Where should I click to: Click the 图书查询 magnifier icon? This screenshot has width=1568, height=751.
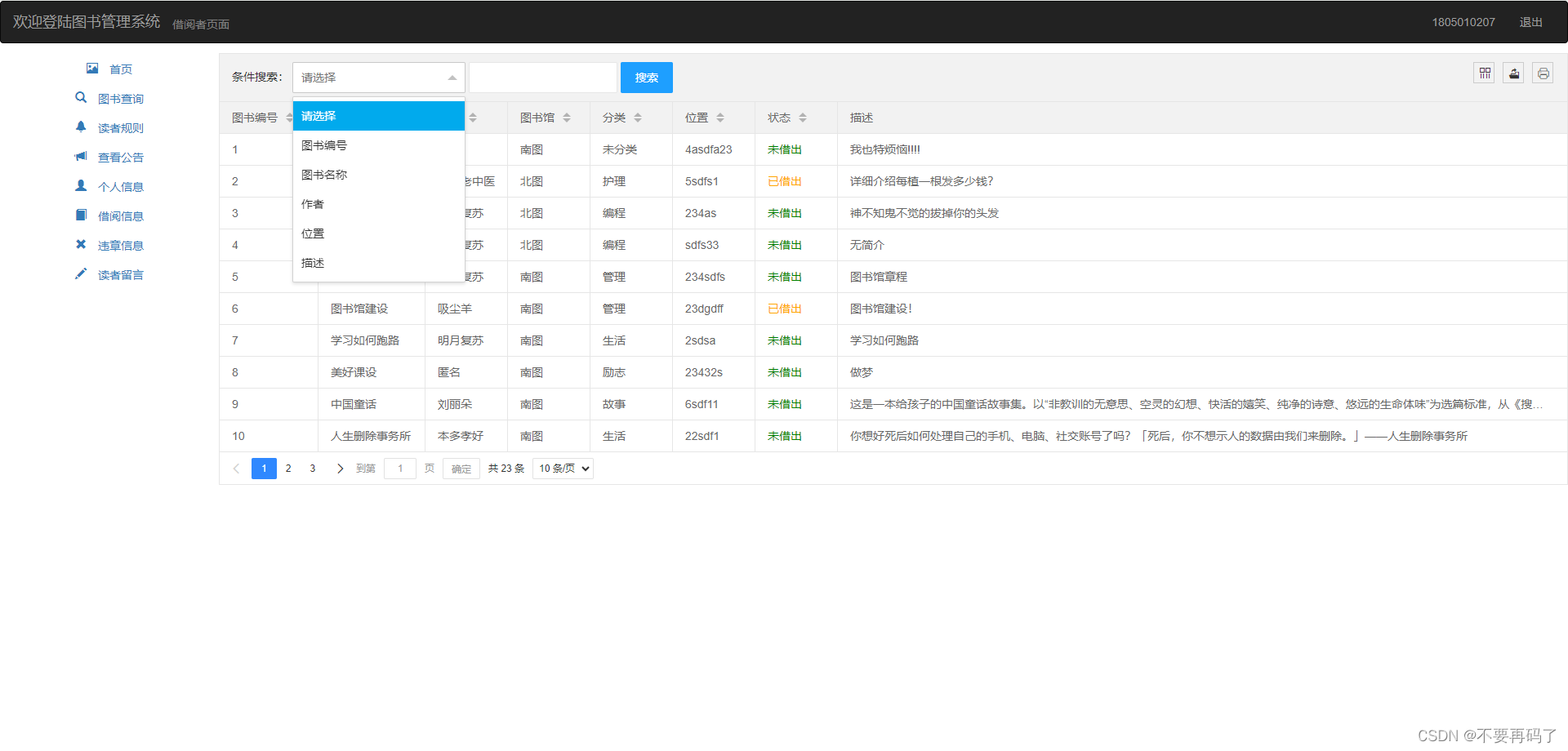click(81, 98)
